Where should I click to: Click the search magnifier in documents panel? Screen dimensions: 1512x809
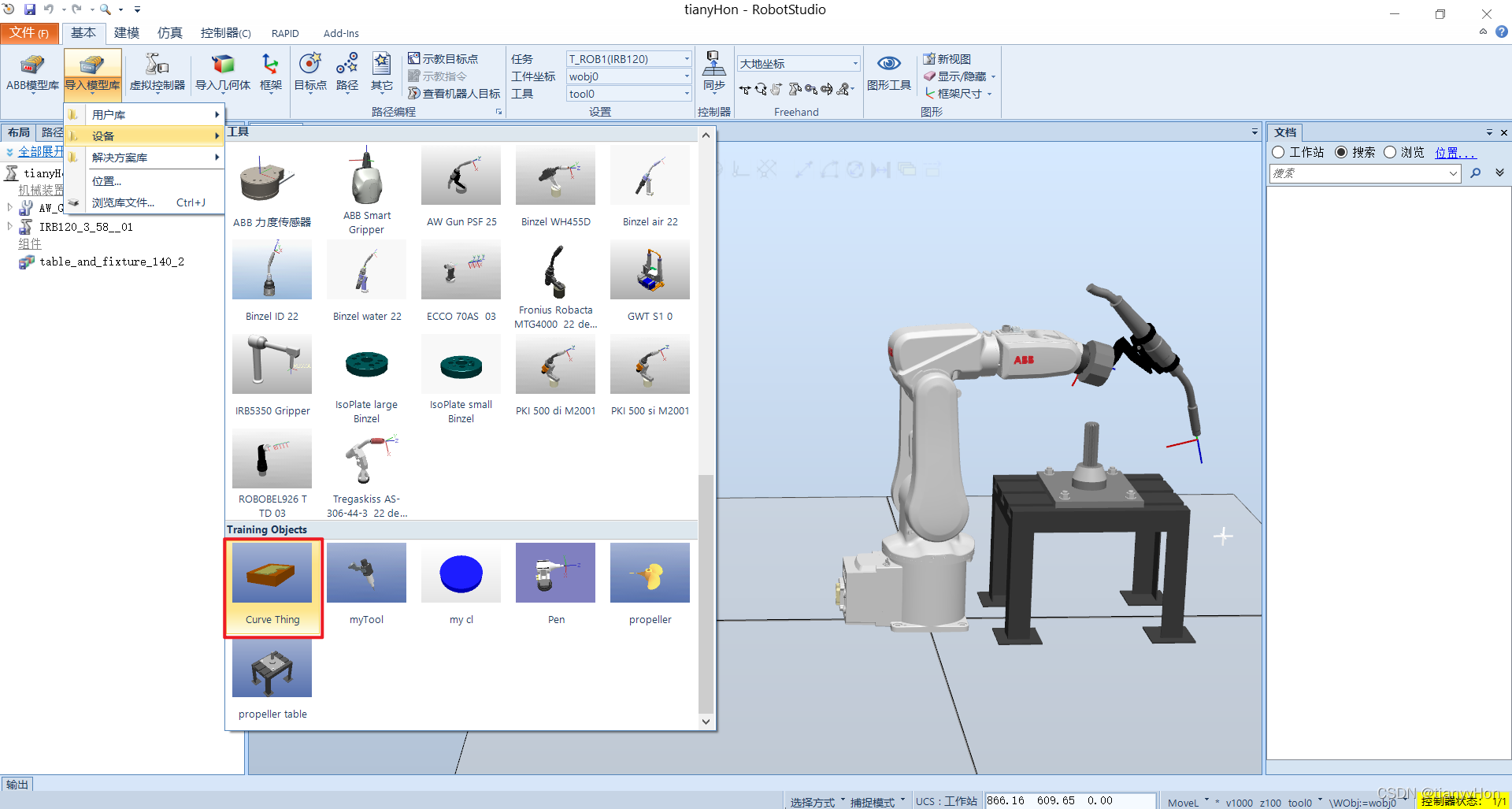pyautogui.click(x=1476, y=173)
